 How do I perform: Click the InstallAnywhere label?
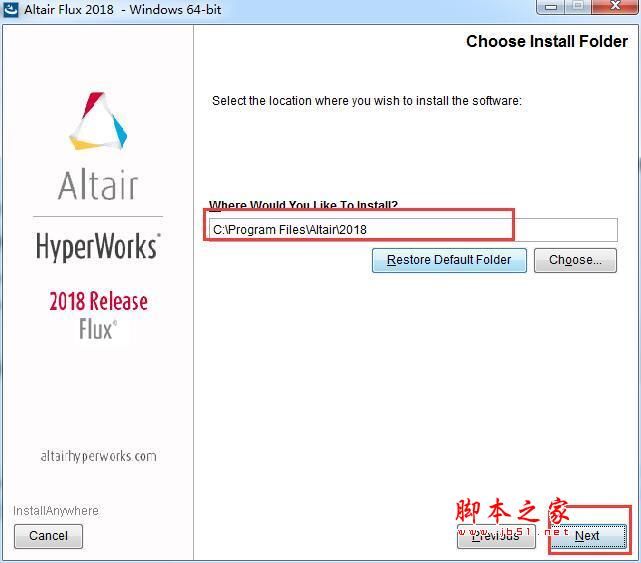[56, 511]
